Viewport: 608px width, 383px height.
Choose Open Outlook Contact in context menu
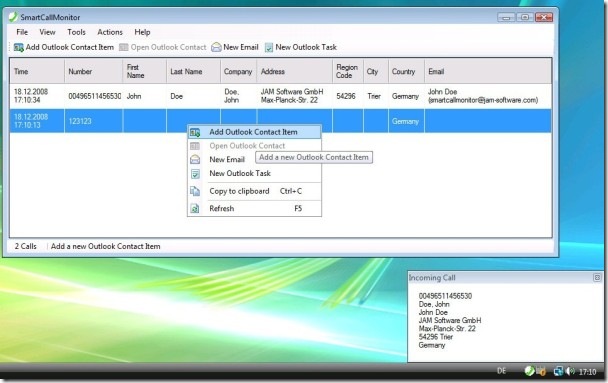(x=254, y=146)
